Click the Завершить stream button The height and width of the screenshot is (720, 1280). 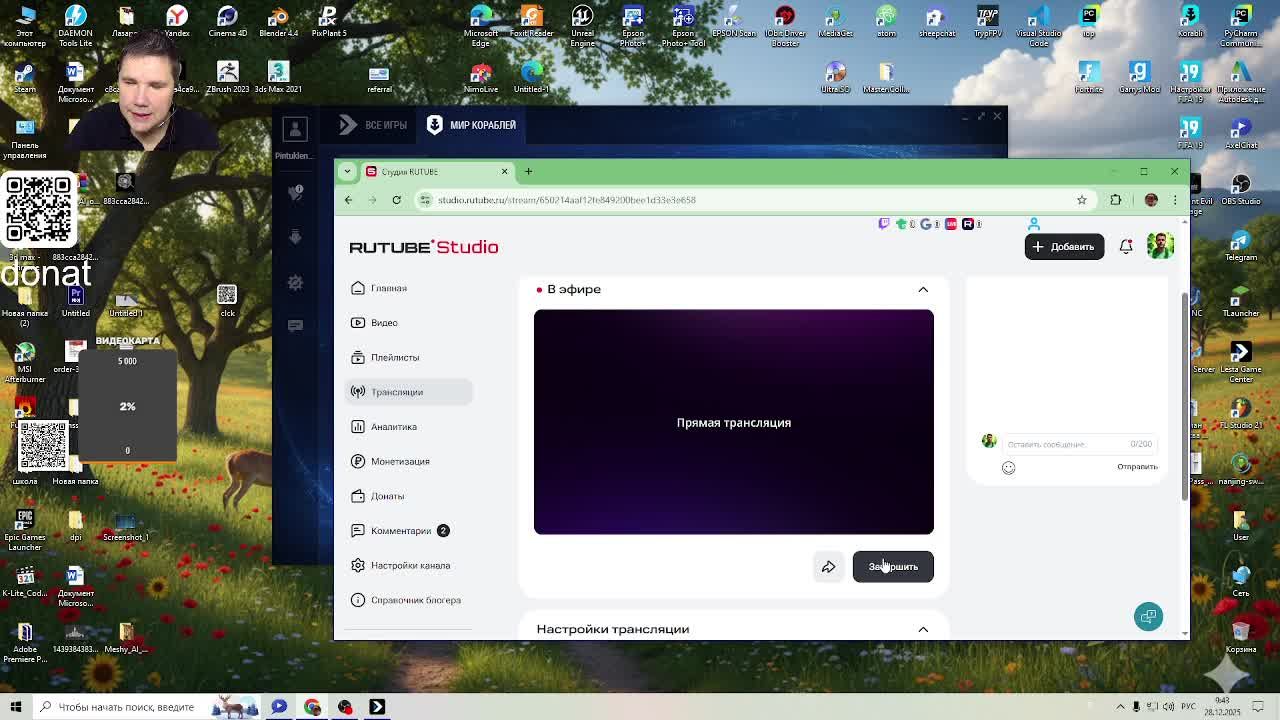[x=893, y=567]
